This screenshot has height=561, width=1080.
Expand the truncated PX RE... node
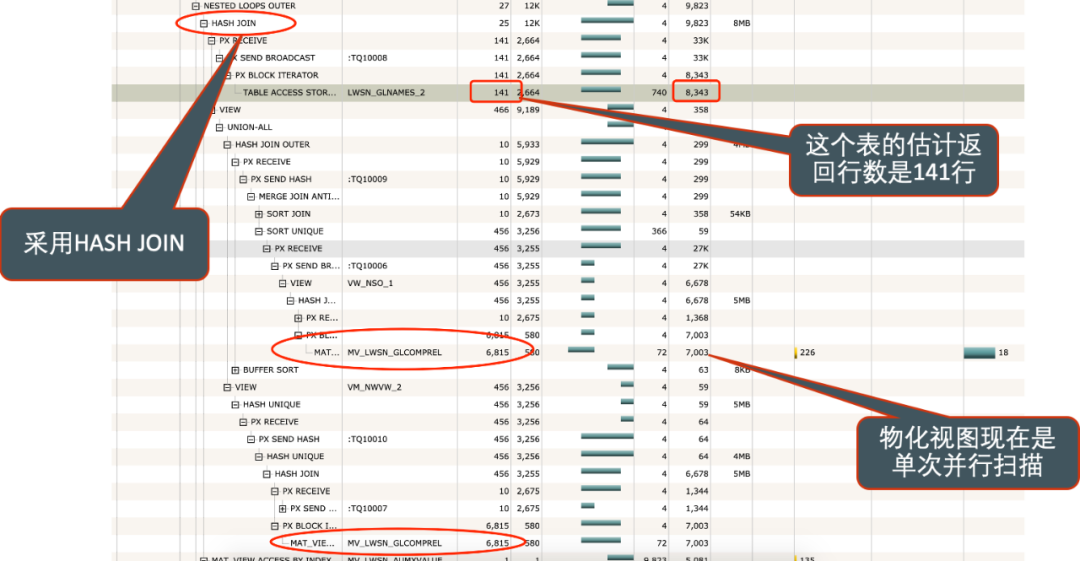[x=298, y=318]
